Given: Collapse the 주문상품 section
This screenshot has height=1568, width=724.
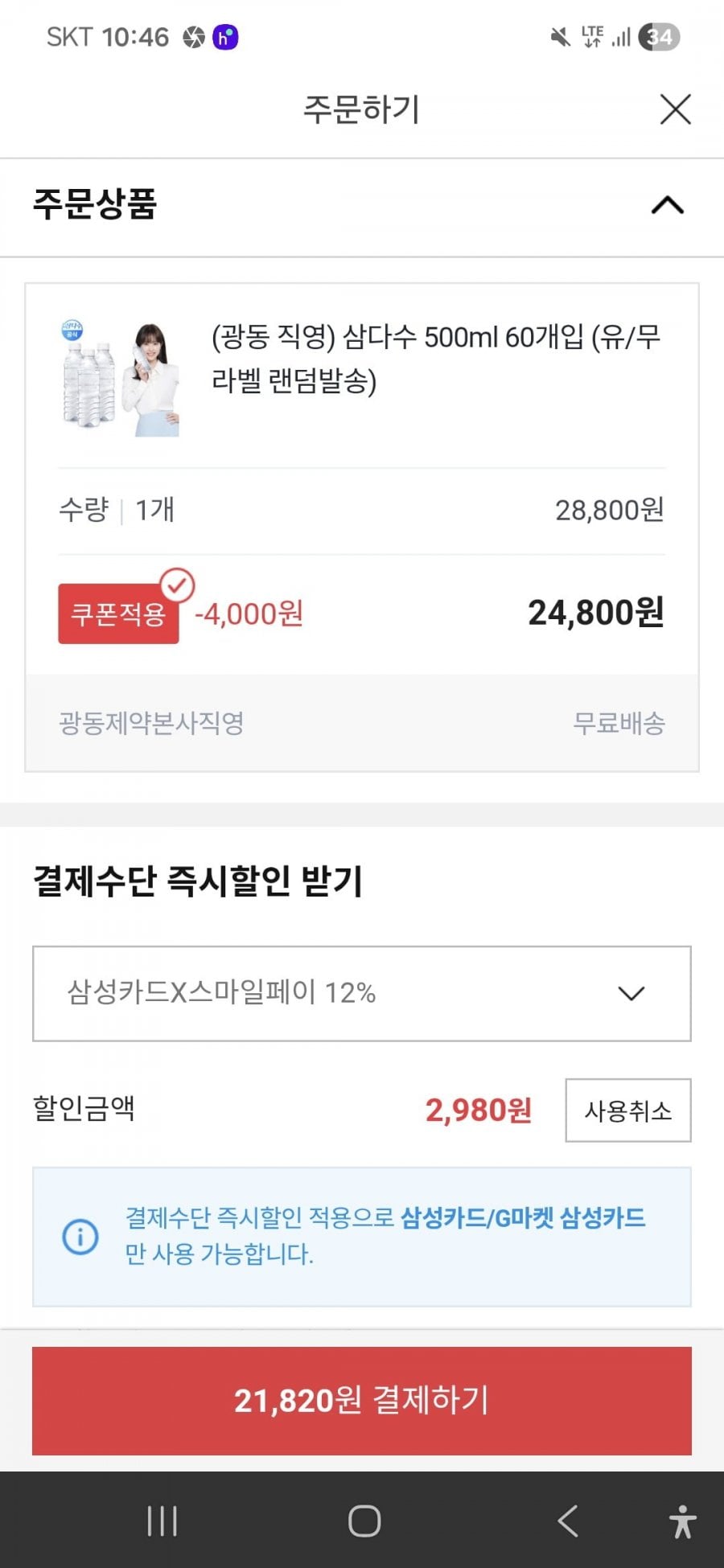Looking at the screenshot, I should tap(667, 206).
